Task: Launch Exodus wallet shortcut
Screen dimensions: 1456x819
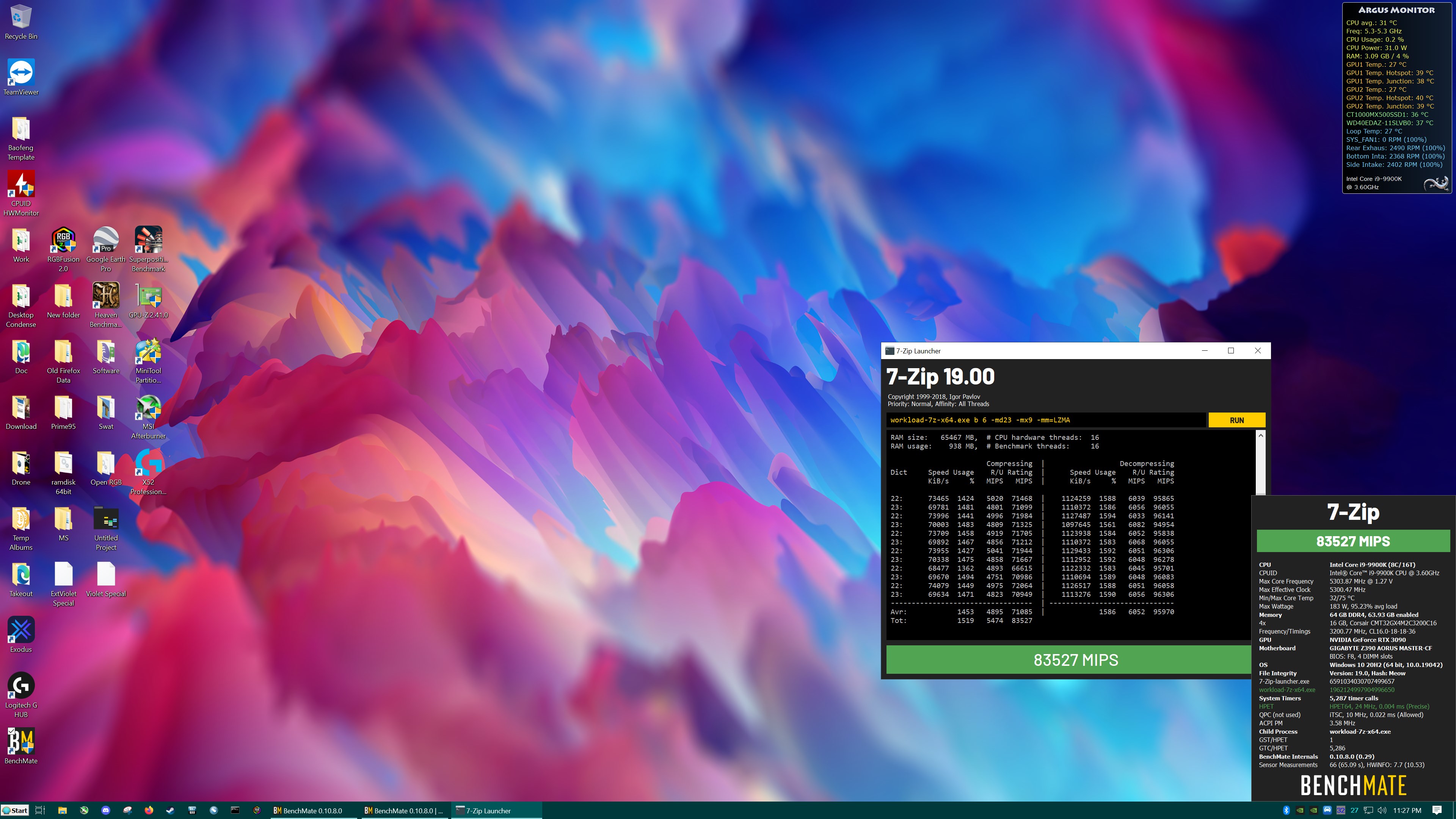Action: pyautogui.click(x=21, y=635)
